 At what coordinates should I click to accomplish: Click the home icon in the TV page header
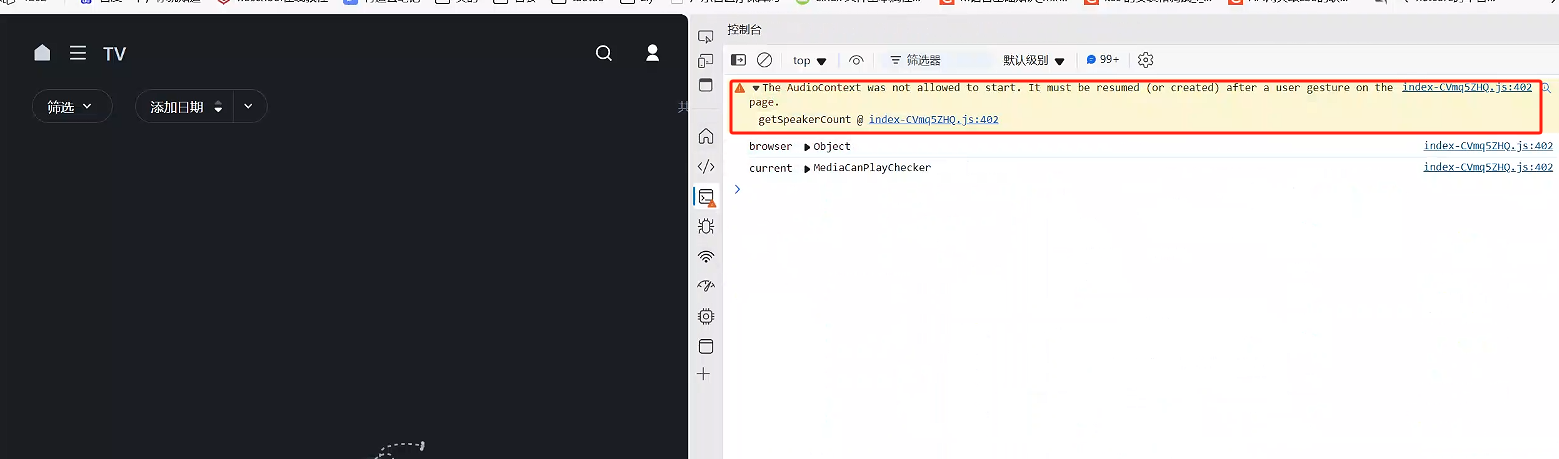click(x=42, y=53)
